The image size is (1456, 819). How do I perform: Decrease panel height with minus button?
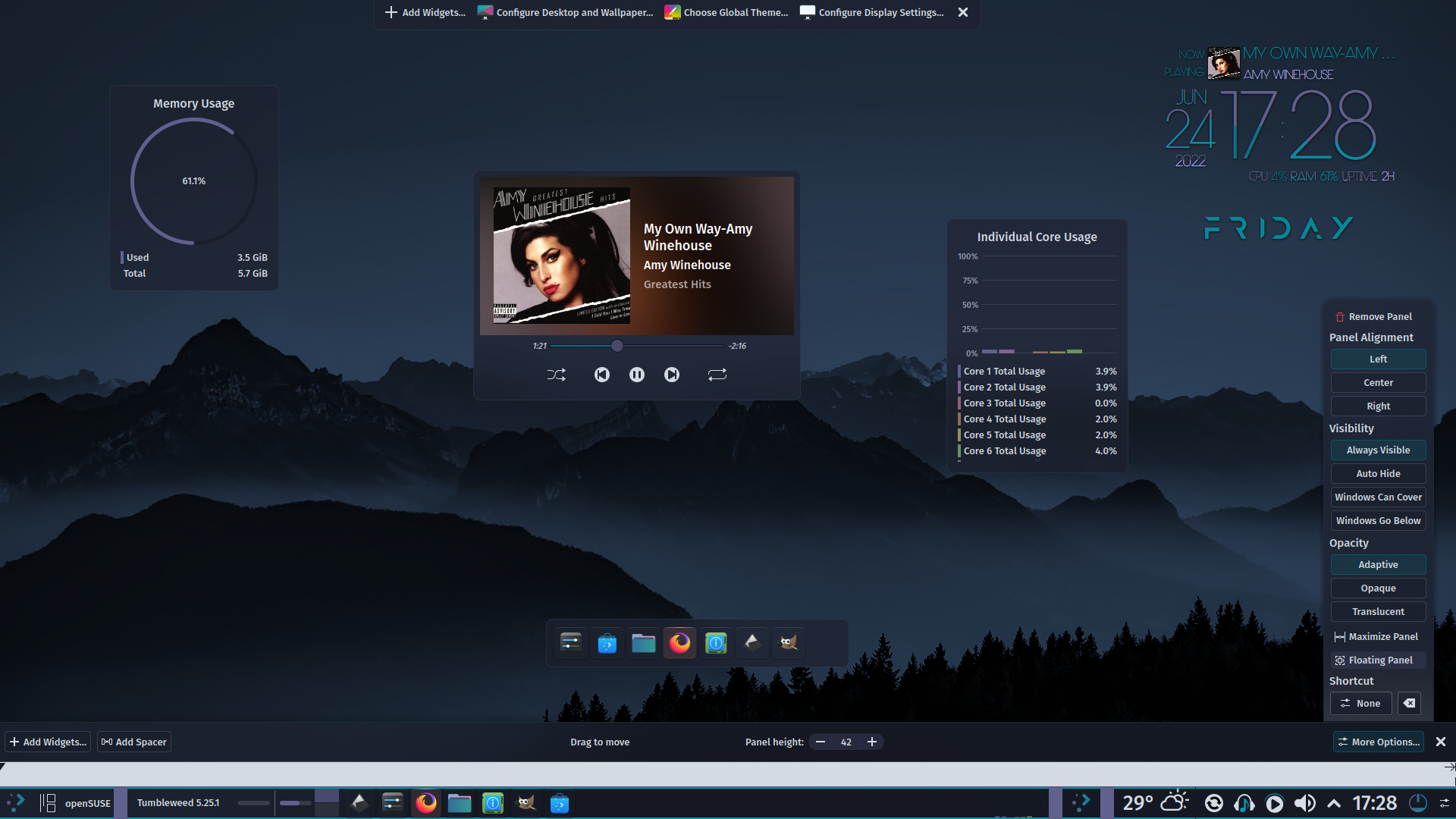coord(821,742)
